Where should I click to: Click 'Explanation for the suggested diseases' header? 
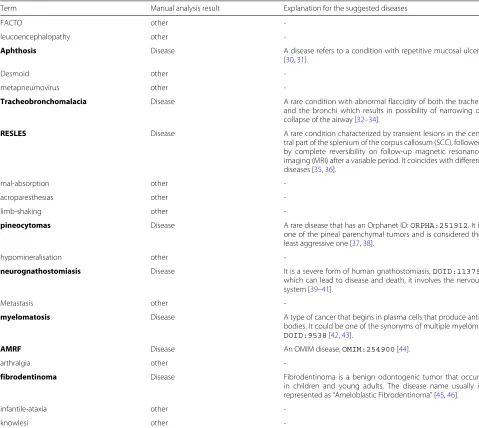(x=345, y=8)
